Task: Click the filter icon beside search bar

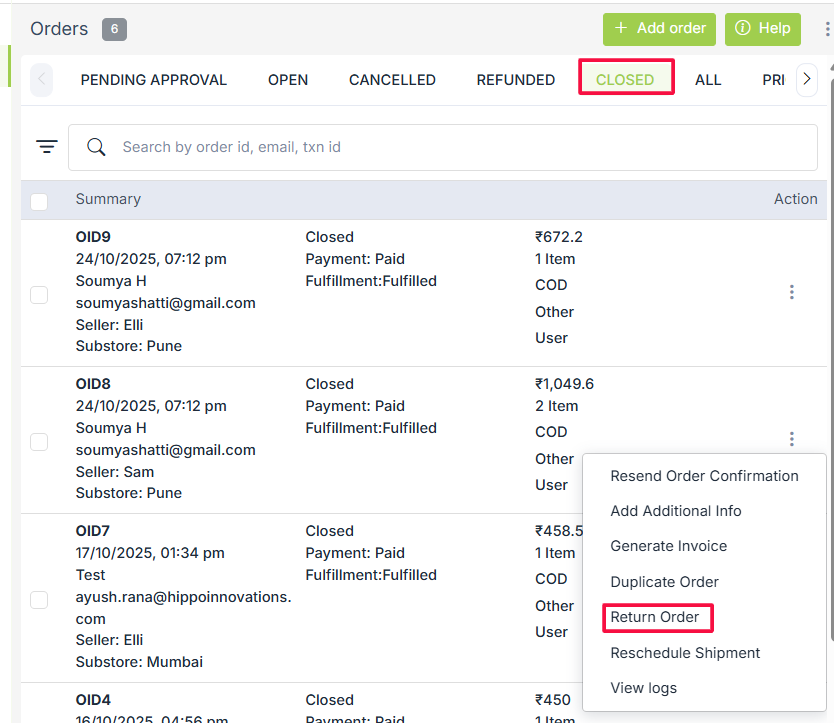Action: coord(46,147)
